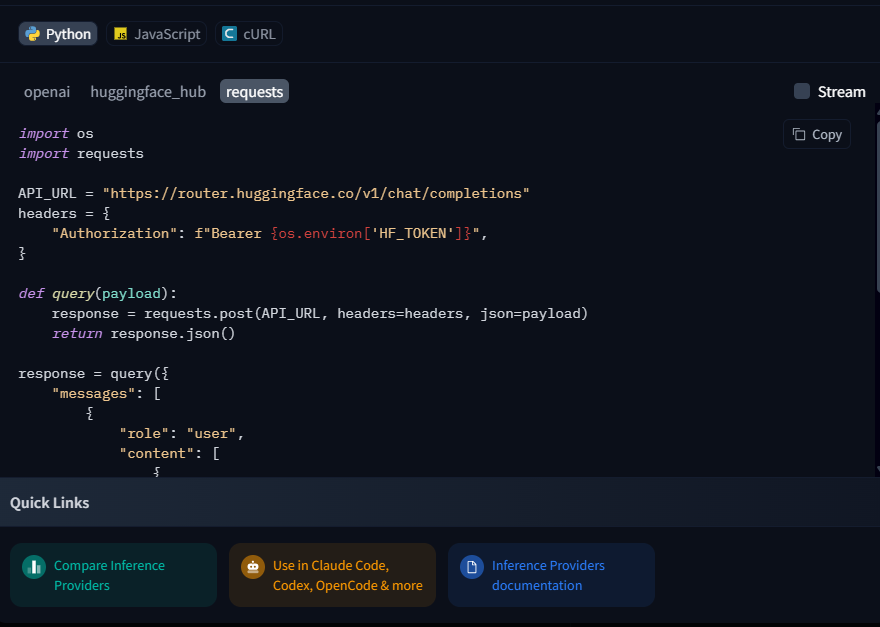Enable the Stream checkbox
The height and width of the screenshot is (627, 880).
pyautogui.click(x=802, y=91)
